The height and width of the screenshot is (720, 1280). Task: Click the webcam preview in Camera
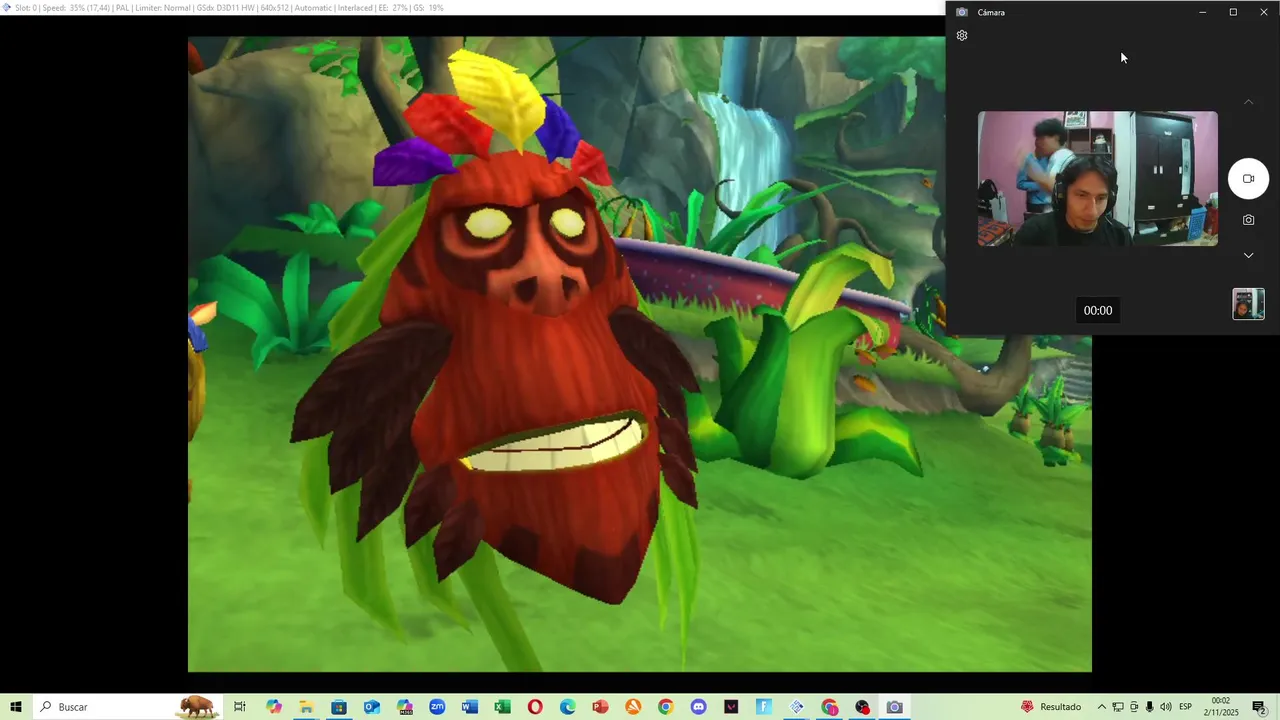tap(1098, 179)
